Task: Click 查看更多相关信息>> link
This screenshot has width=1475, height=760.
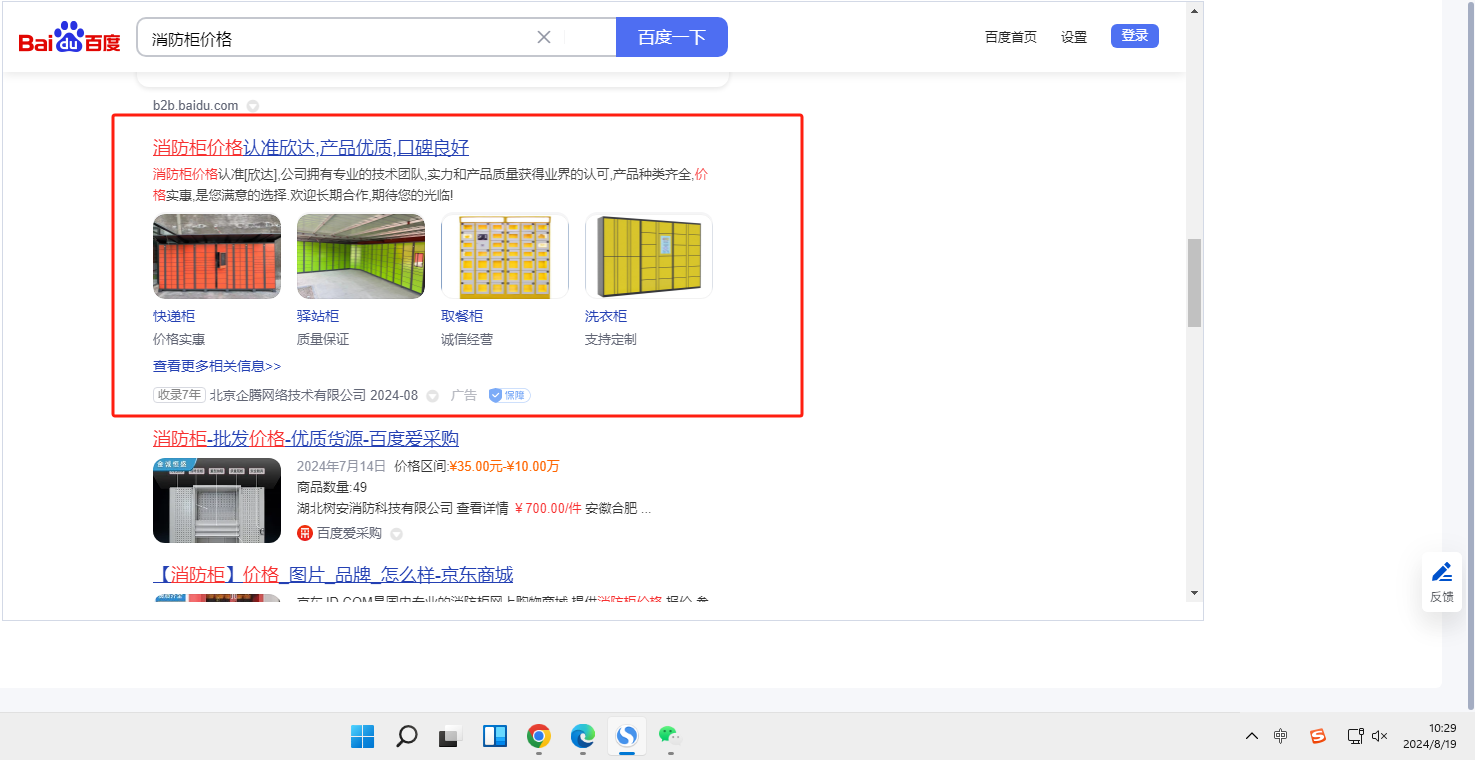Action: [217, 366]
